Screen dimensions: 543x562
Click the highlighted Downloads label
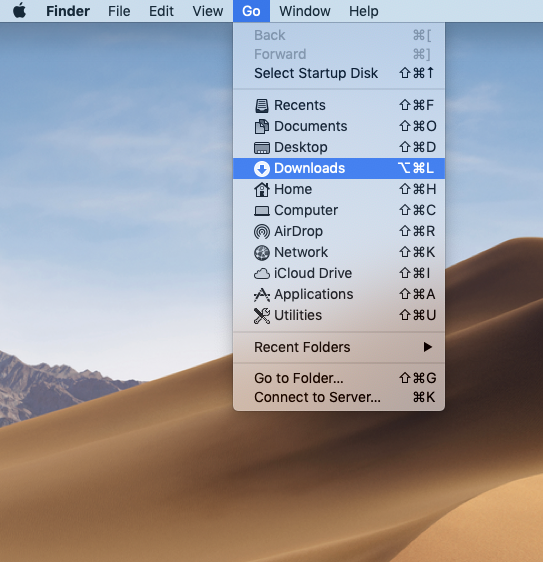(x=309, y=168)
